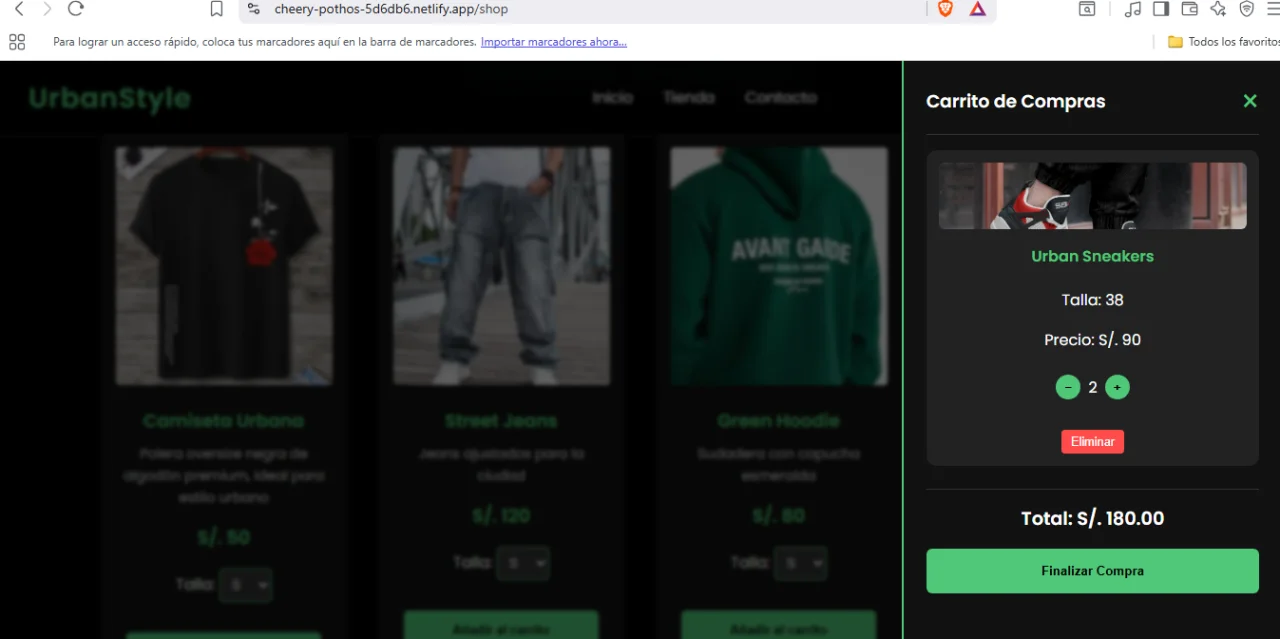
Task: Click 'Añadir al carrito' under Green Hoodie
Action: coord(779,626)
